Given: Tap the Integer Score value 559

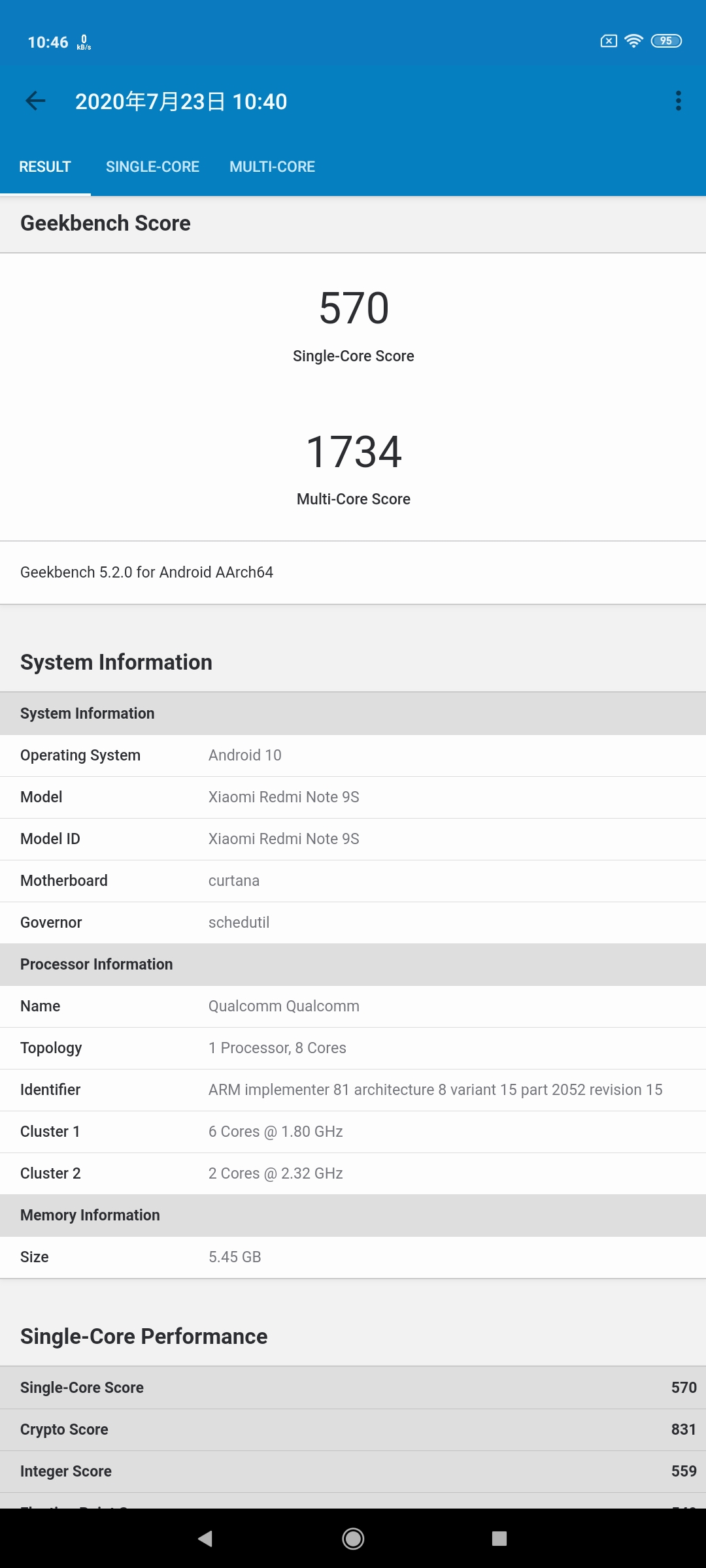Looking at the screenshot, I should tap(684, 1471).
